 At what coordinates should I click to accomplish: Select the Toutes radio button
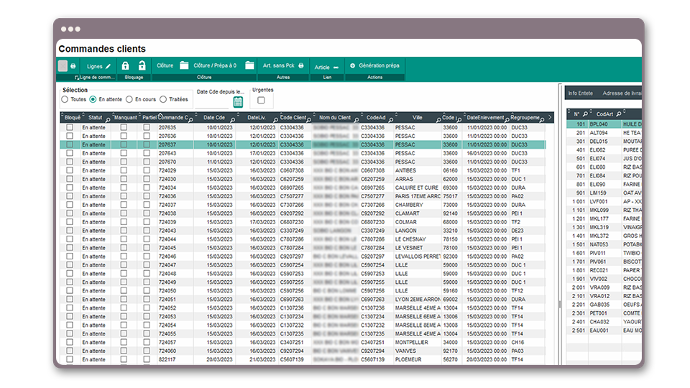(x=65, y=99)
